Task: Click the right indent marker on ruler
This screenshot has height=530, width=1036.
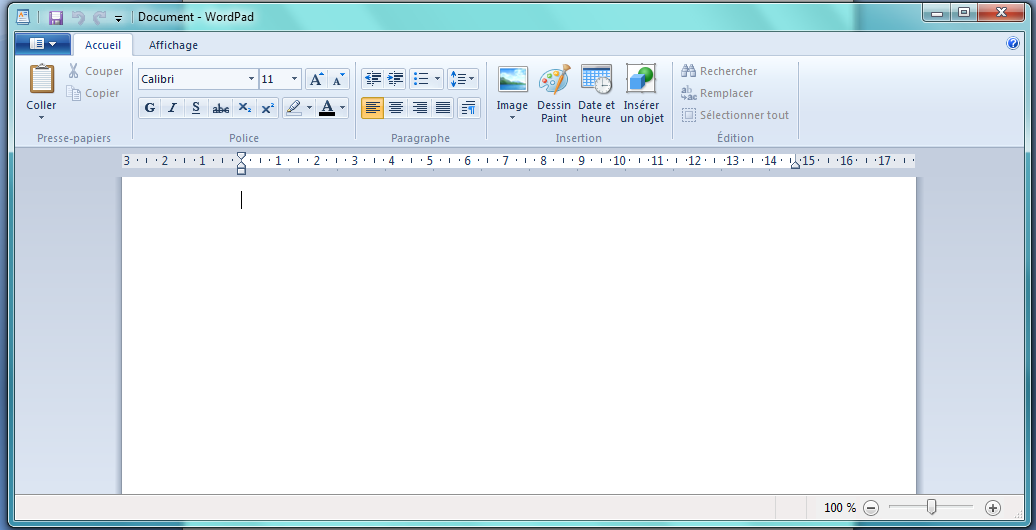Action: click(x=796, y=164)
